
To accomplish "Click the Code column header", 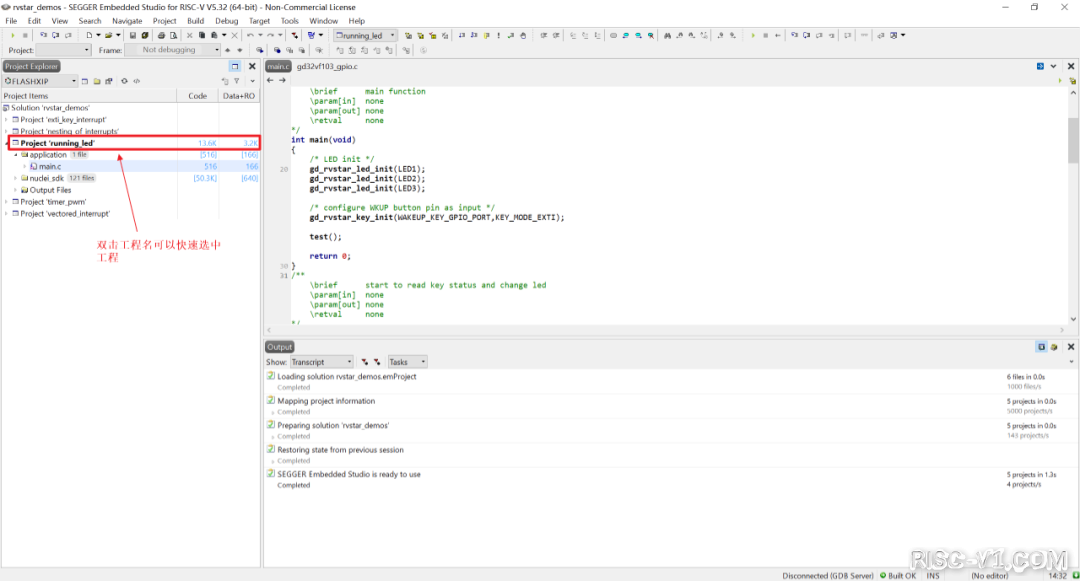I will (198, 96).
